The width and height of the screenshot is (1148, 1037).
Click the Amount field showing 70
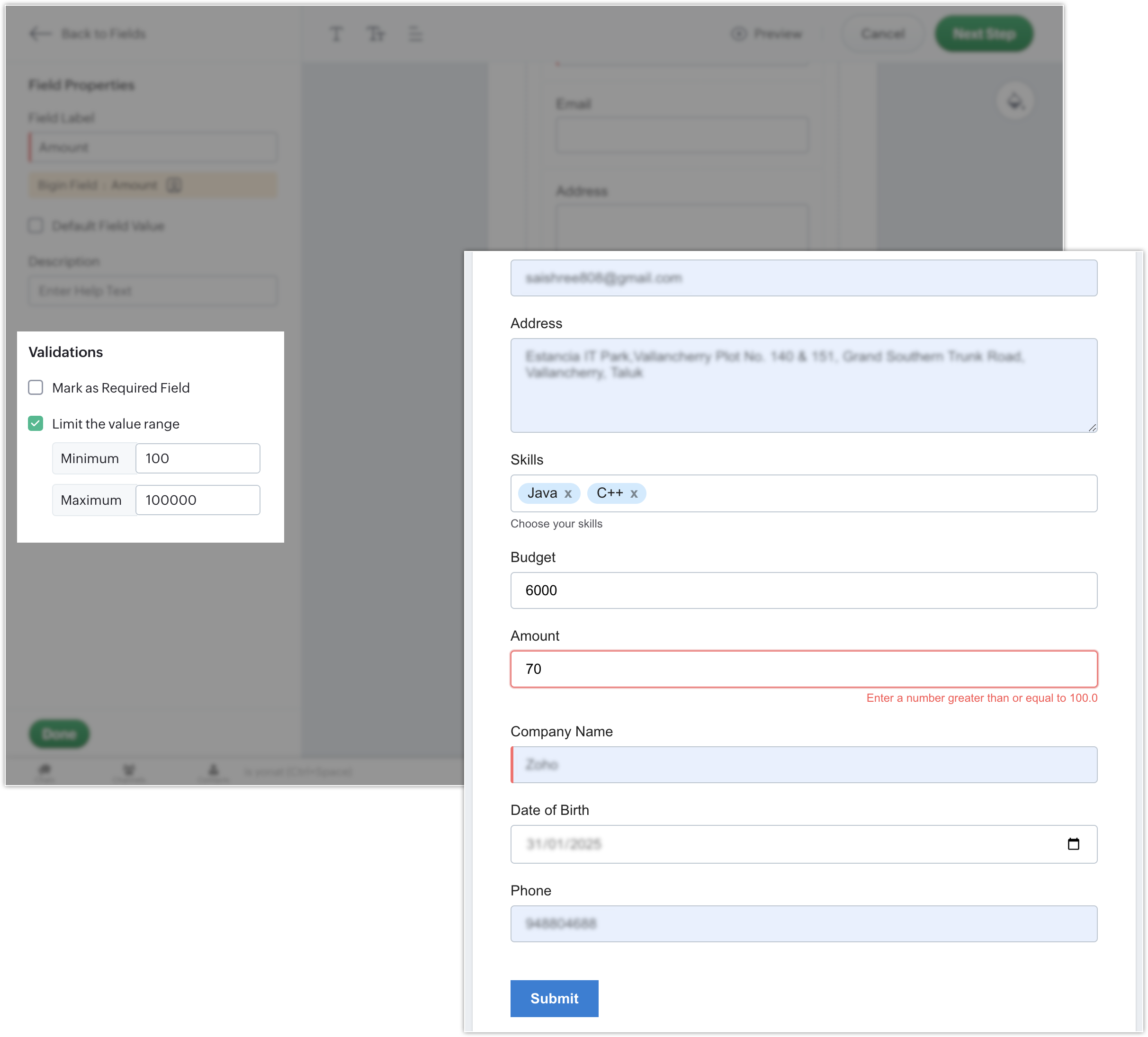tap(803, 669)
